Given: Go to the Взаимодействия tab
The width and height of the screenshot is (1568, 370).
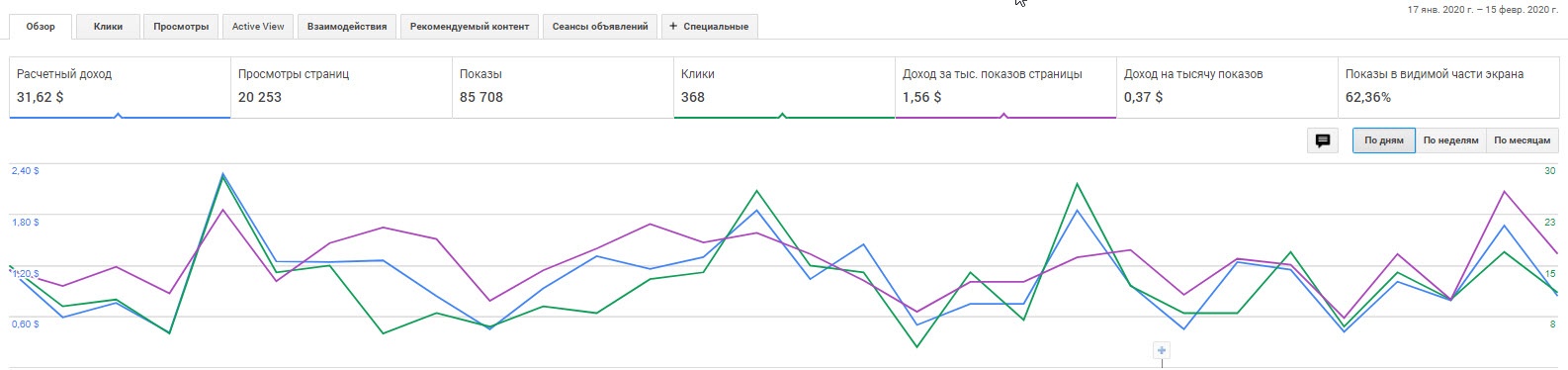Looking at the screenshot, I should tap(347, 27).
